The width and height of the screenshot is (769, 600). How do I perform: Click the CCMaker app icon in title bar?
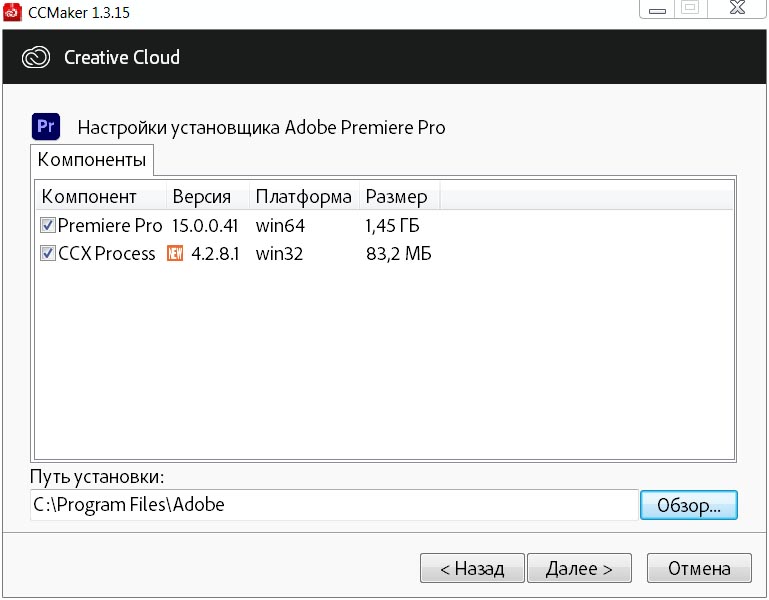(13, 12)
